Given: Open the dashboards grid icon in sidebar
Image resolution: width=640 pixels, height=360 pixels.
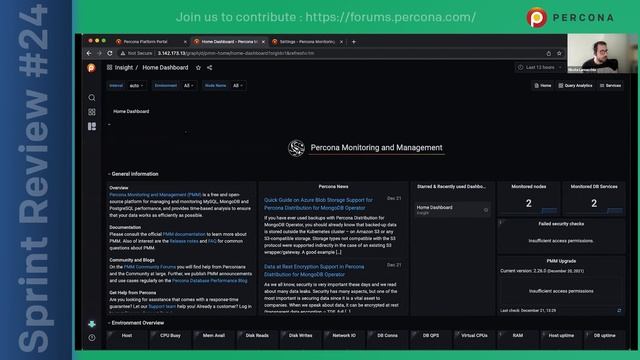Looking at the screenshot, I should (92, 112).
